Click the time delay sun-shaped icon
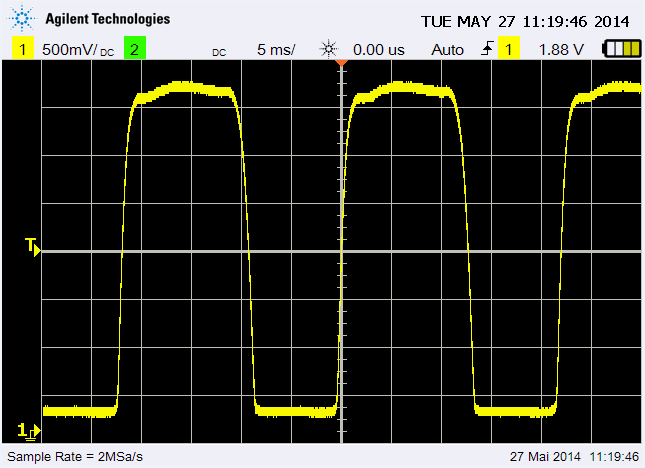The image size is (645, 468). point(329,49)
